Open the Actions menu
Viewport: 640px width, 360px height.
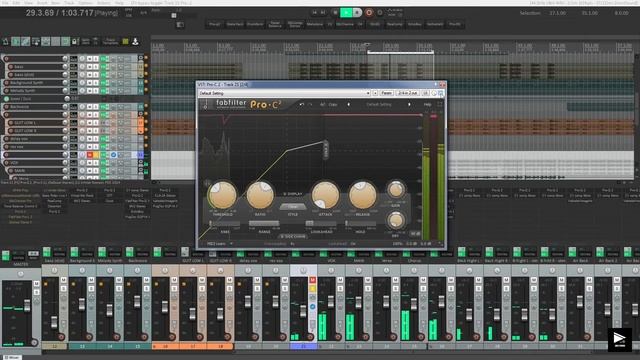coord(104,3)
